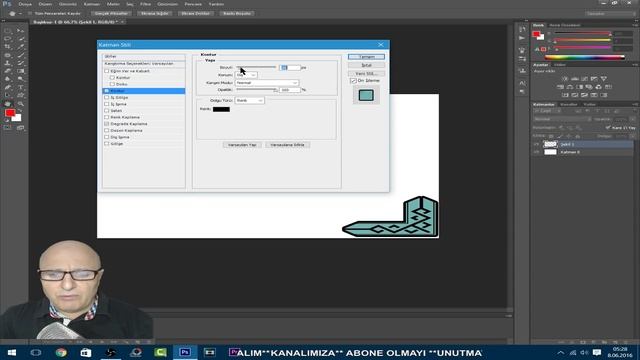The image size is (640, 360).
Task: Add a Brightness/Contrast adjustment
Action: pyautogui.click(x=565, y=78)
